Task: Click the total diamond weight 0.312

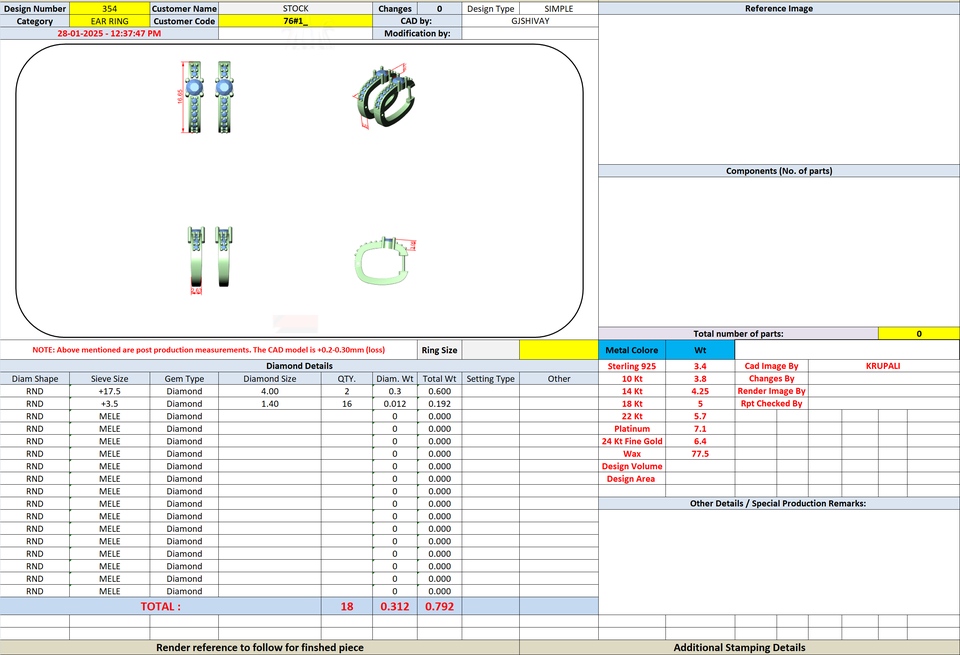Action: (x=395, y=607)
